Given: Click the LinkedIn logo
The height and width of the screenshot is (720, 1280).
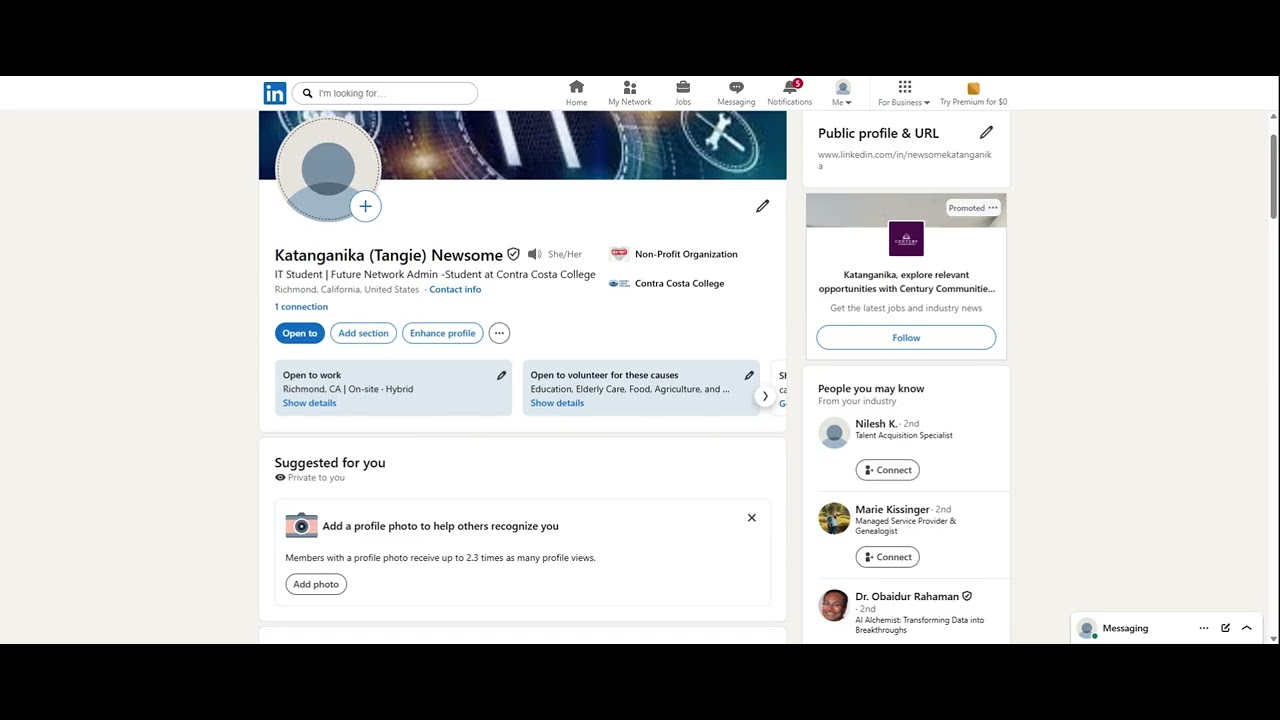Looking at the screenshot, I should [x=275, y=93].
